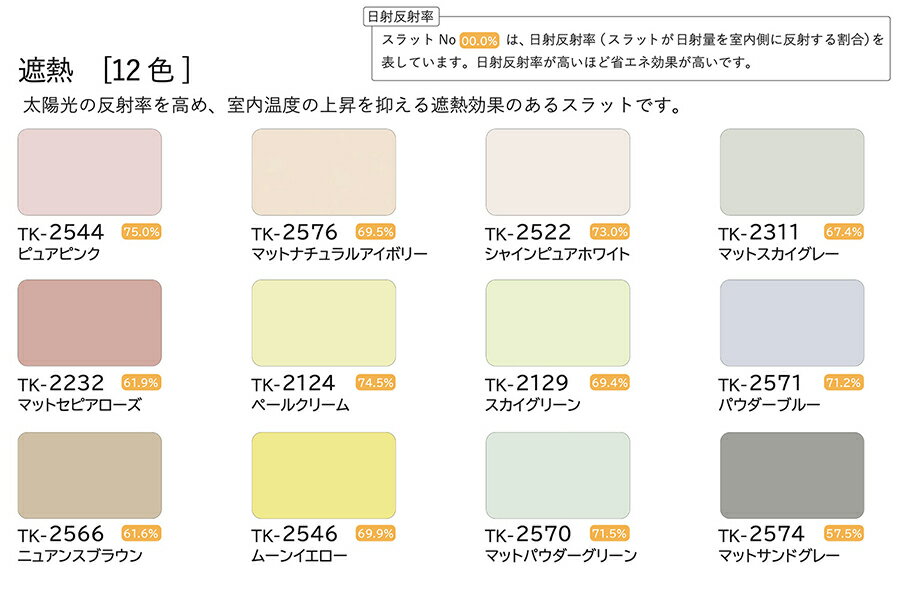
Task: Choose the TK-2124 Pale Cream swatch
Action: tap(323, 323)
